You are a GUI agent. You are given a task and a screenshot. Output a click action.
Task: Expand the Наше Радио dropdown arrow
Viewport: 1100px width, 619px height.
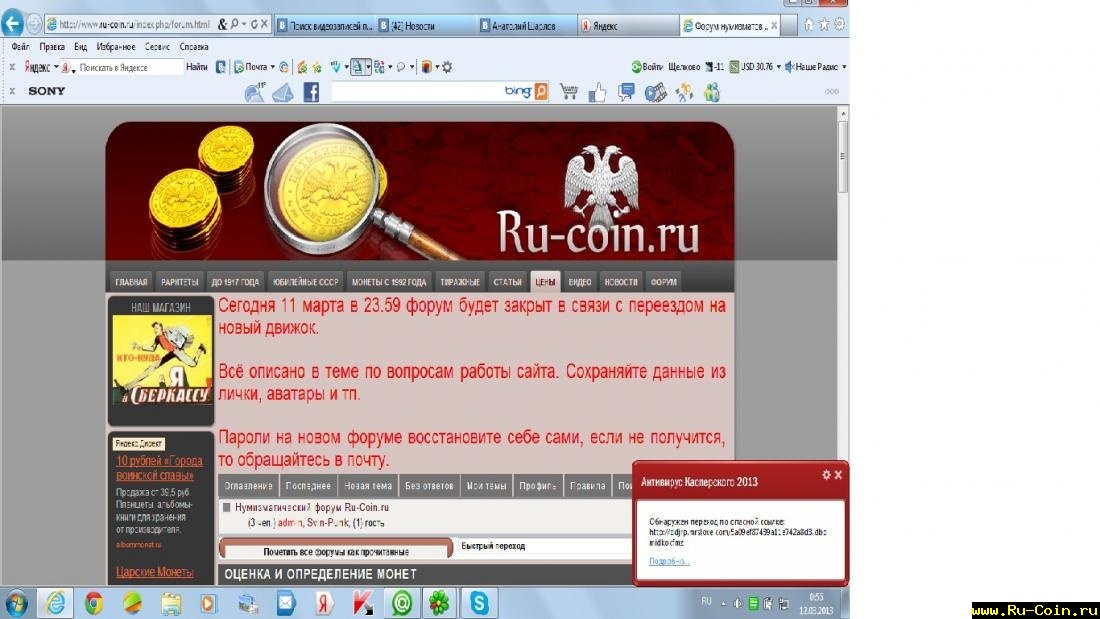(x=844, y=67)
